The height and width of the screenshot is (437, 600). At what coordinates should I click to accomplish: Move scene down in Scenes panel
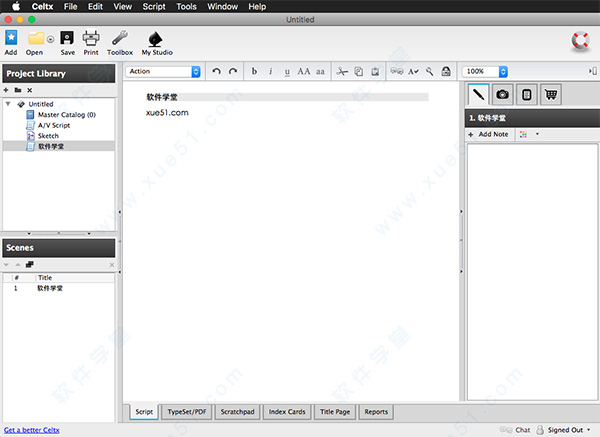[x=6, y=264]
